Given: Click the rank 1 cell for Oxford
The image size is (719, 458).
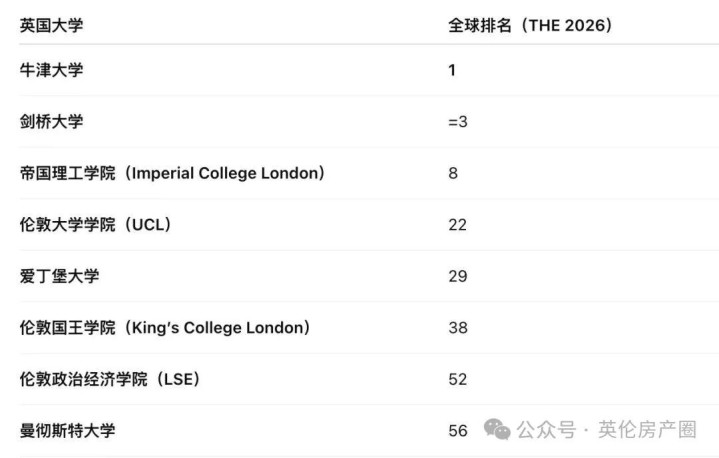Looking at the screenshot, I should pos(452,70).
